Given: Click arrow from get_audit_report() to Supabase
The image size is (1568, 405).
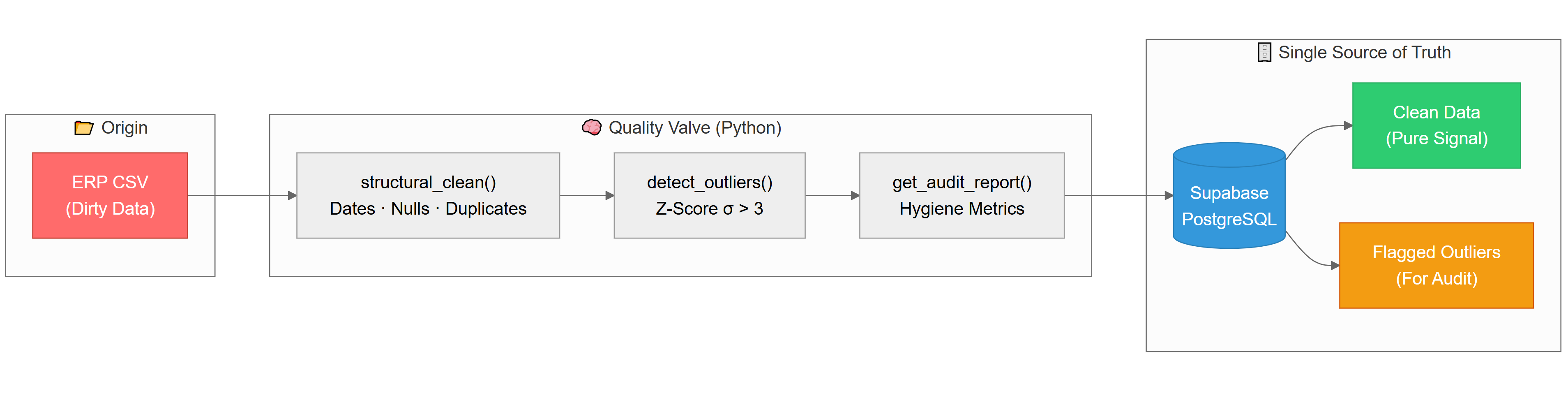Looking at the screenshot, I should (x=1119, y=195).
